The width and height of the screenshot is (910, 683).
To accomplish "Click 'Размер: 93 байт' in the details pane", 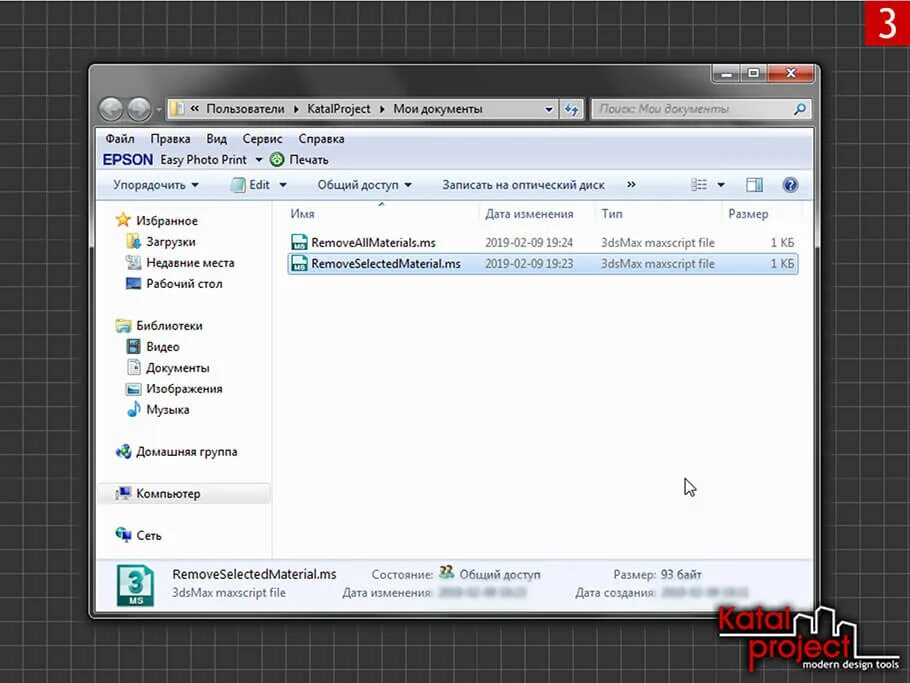I will (657, 574).
